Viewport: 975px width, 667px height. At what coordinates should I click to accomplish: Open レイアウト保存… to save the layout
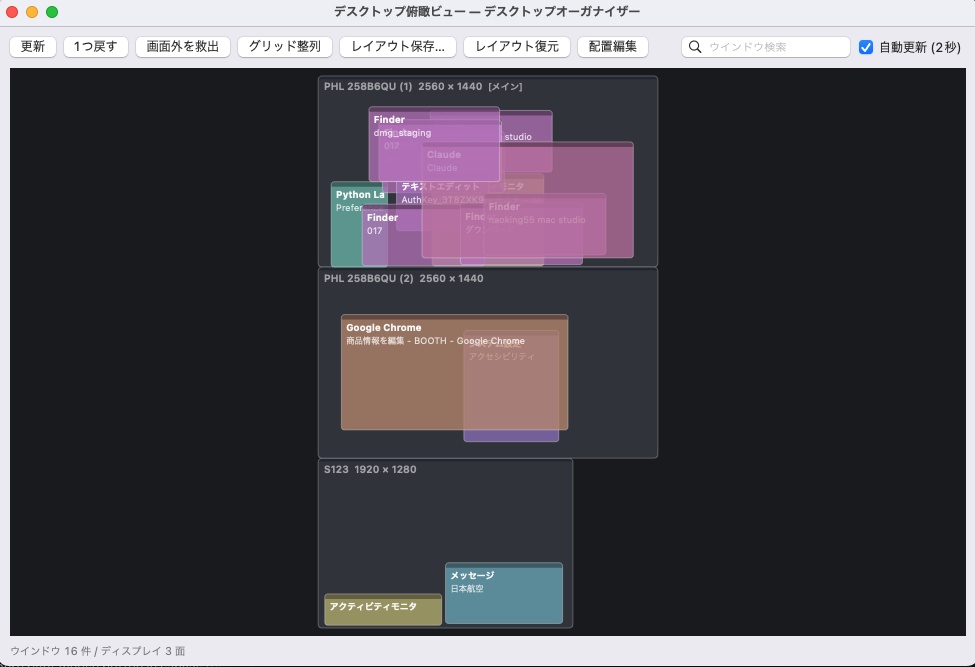tap(398, 47)
